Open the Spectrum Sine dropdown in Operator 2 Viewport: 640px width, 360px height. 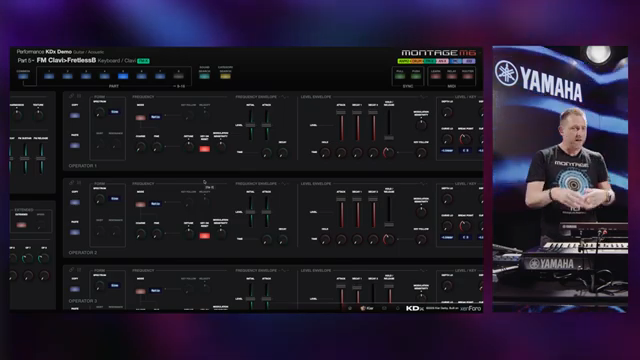click(115, 199)
